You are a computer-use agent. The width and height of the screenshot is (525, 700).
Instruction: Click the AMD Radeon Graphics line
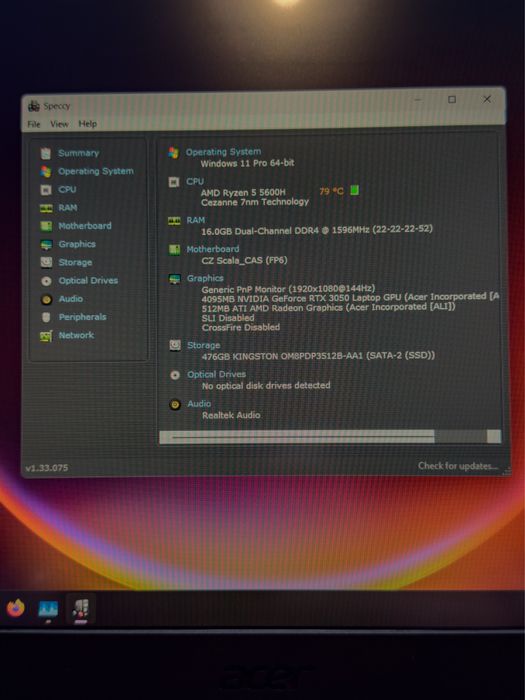(328, 308)
